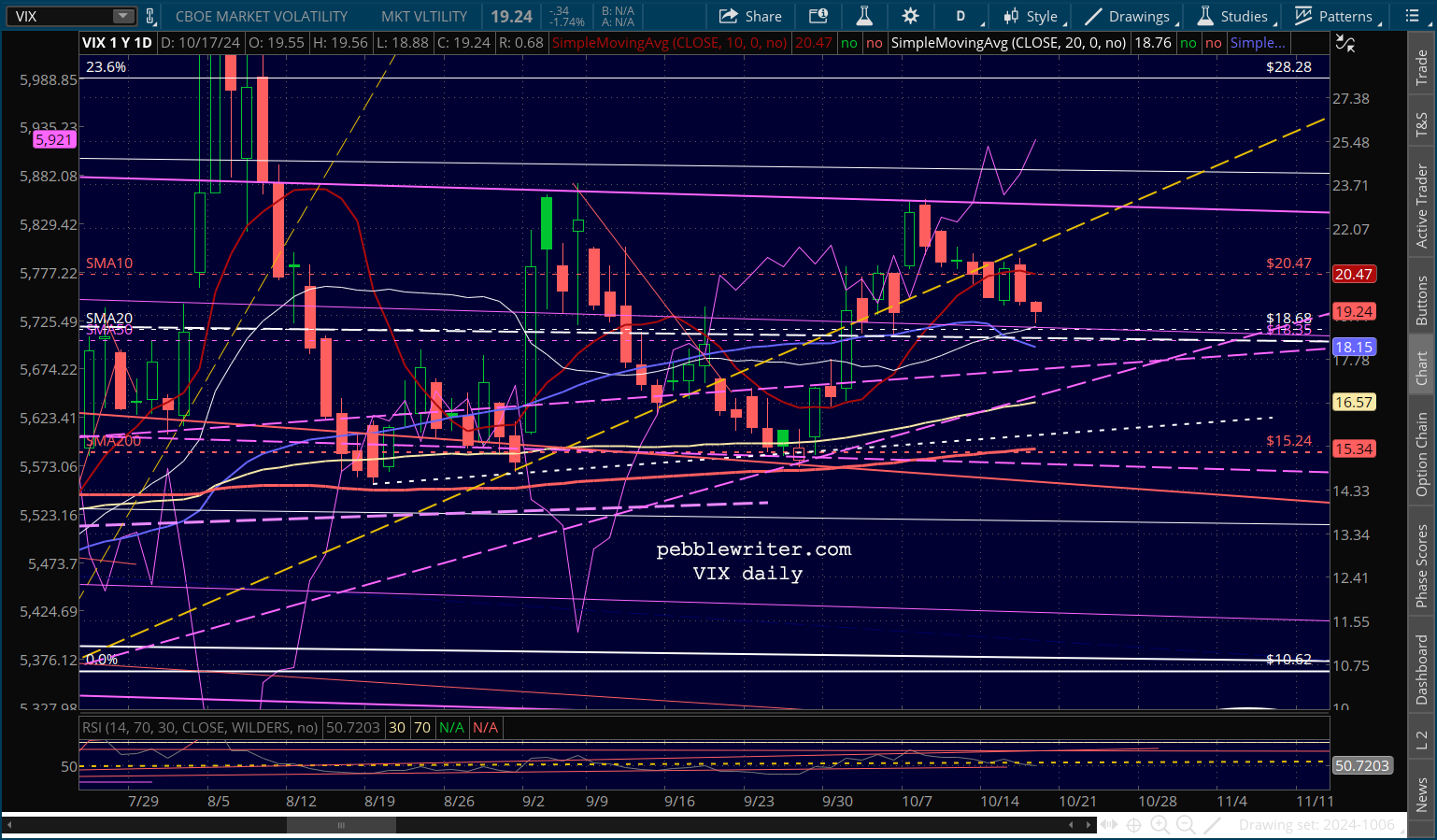Click the pebblewriter.com chart text note
The width and height of the screenshot is (1437, 840).
[753, 549]
